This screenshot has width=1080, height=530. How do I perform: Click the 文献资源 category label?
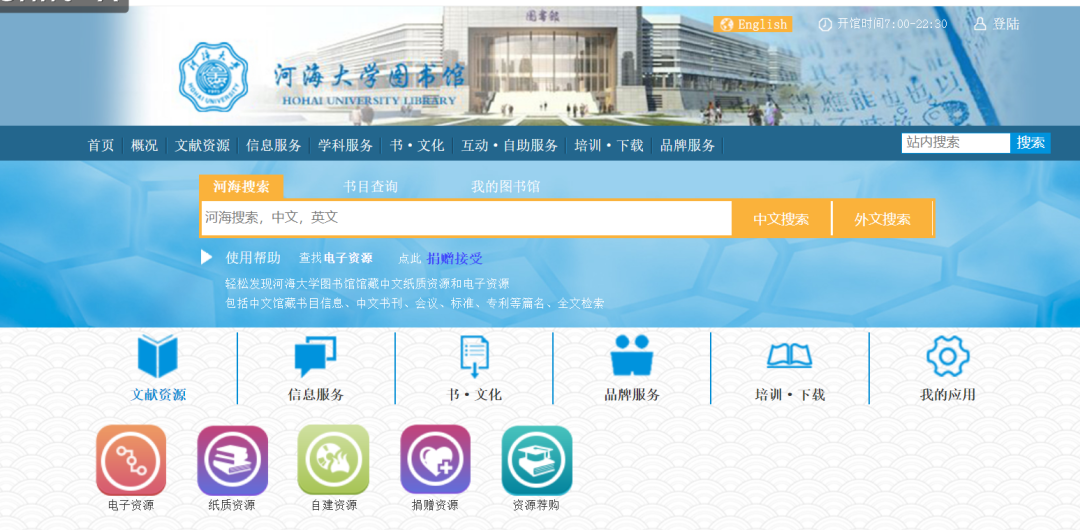pyautogui.click(x=158, y=395)
